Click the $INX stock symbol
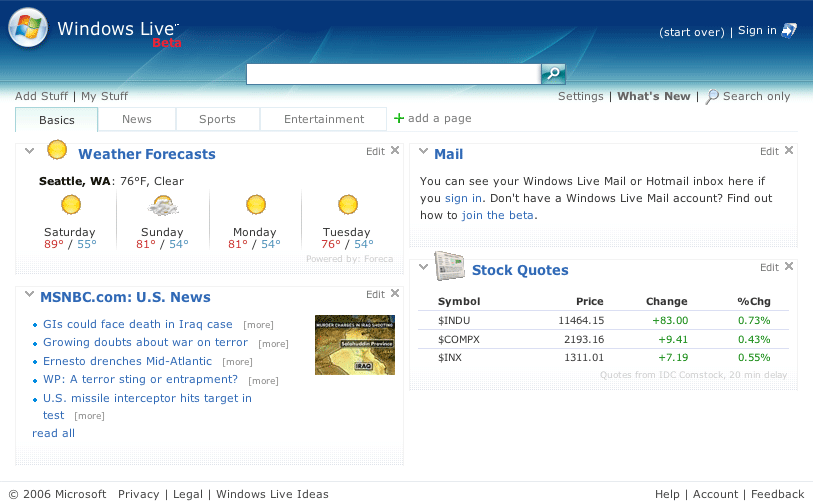Screen dimensions: 813x504 point(450,358)
